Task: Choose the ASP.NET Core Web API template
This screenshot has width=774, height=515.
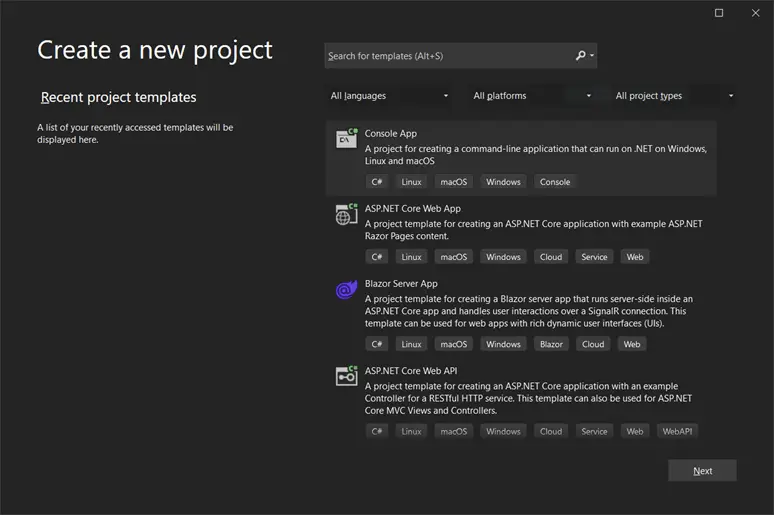Action: [x=521, y=401]
